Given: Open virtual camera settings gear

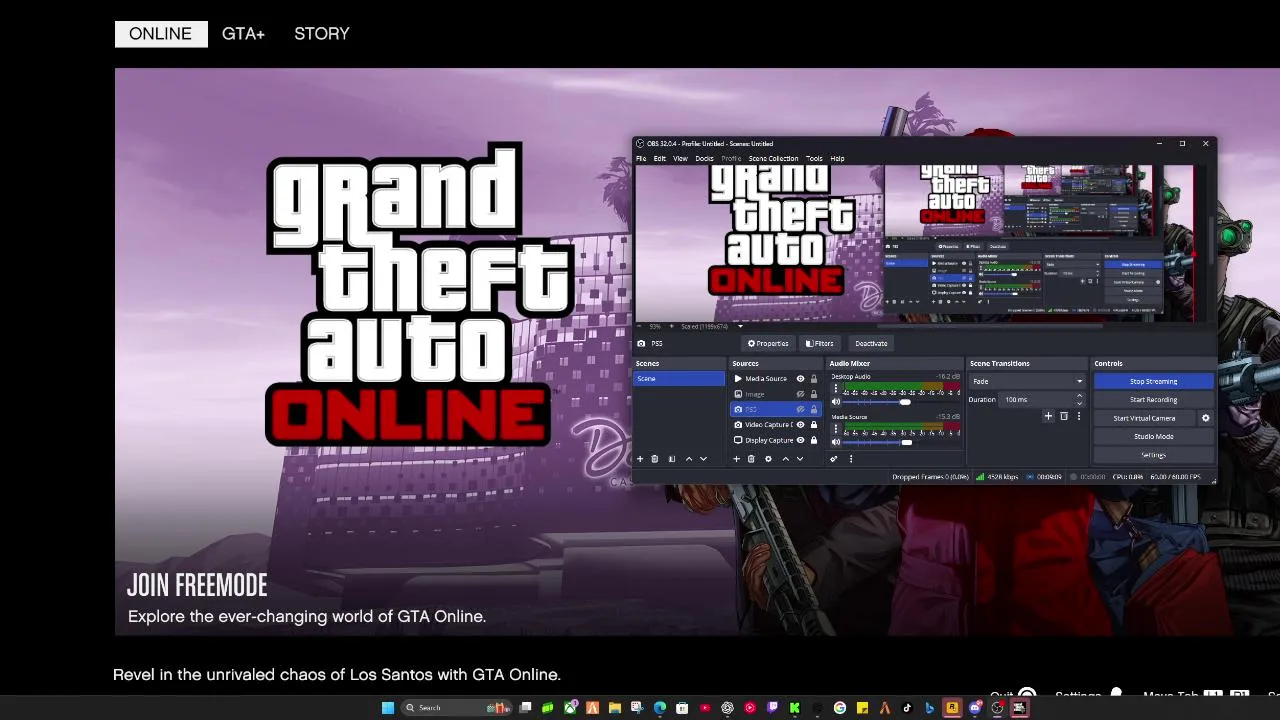Looking at the screenshot, I should coord(1205,418).
